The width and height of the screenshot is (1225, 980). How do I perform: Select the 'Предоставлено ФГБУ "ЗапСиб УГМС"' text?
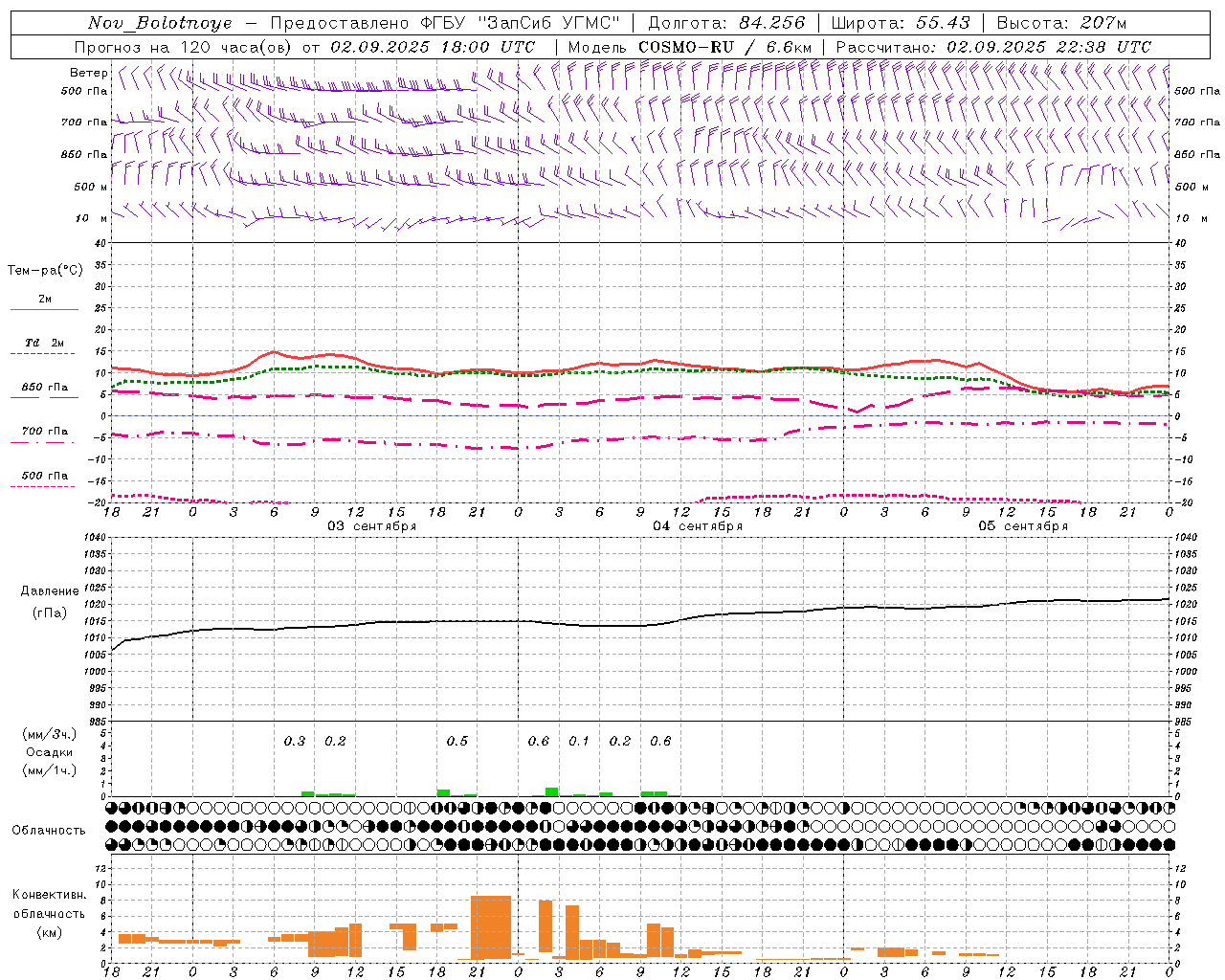click(445, 23)
